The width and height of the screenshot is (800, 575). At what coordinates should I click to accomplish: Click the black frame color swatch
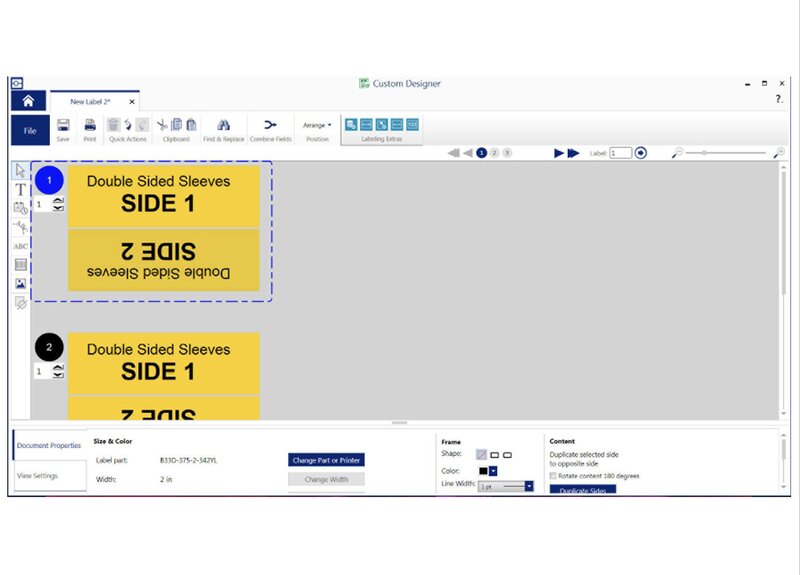[483, 471]
